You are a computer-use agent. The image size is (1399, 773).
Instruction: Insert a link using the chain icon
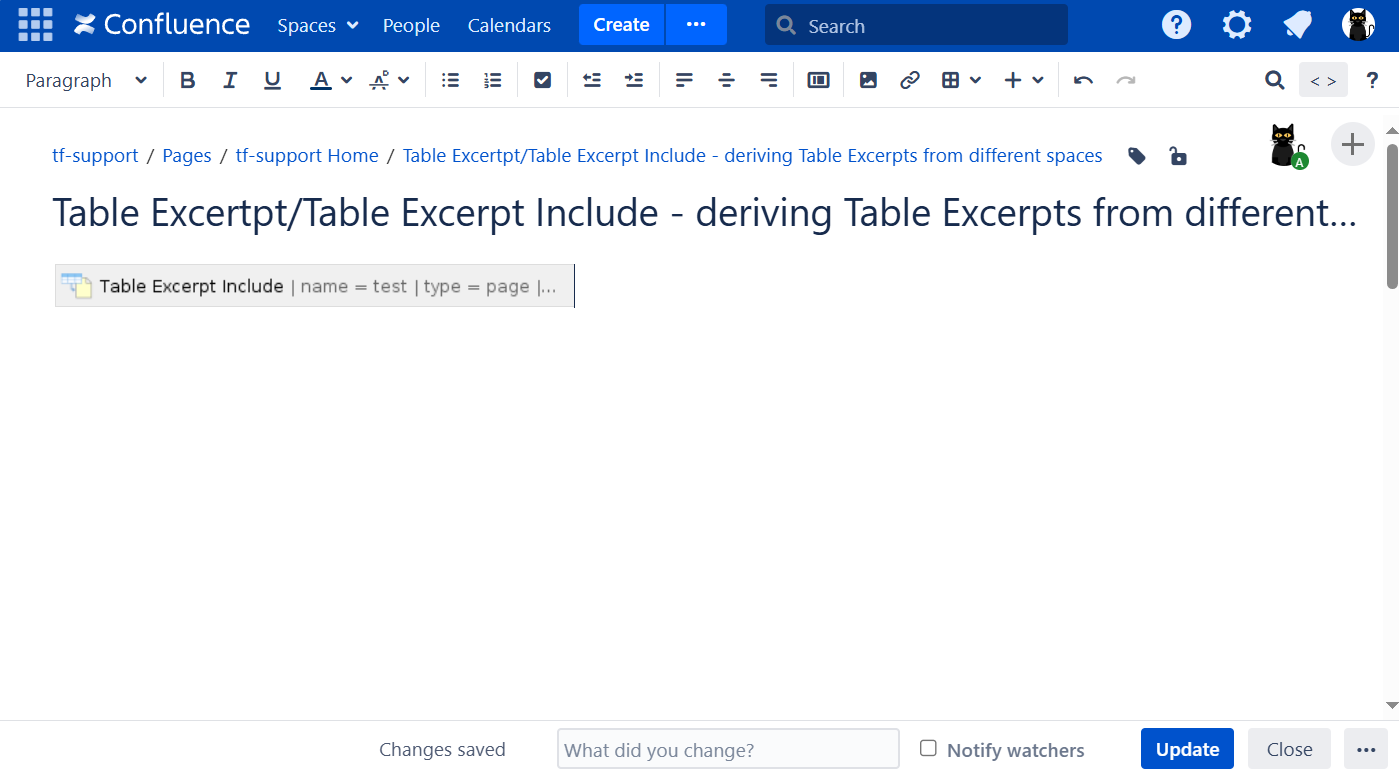(x=910, y=81)
